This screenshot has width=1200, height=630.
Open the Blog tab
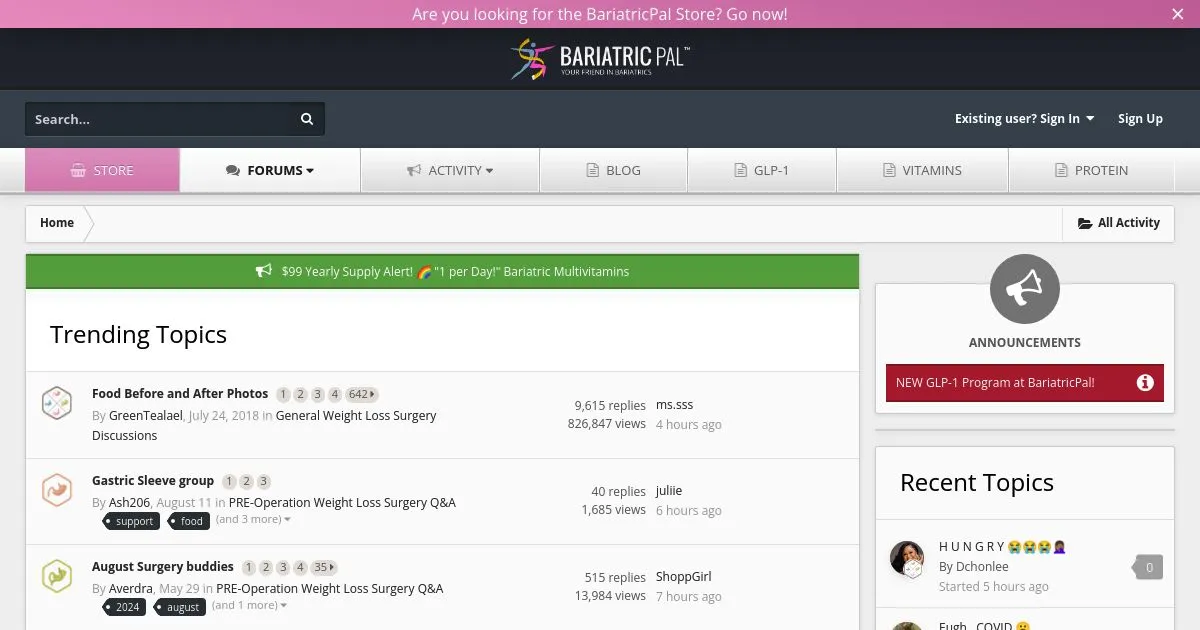(x=613, y=170)
